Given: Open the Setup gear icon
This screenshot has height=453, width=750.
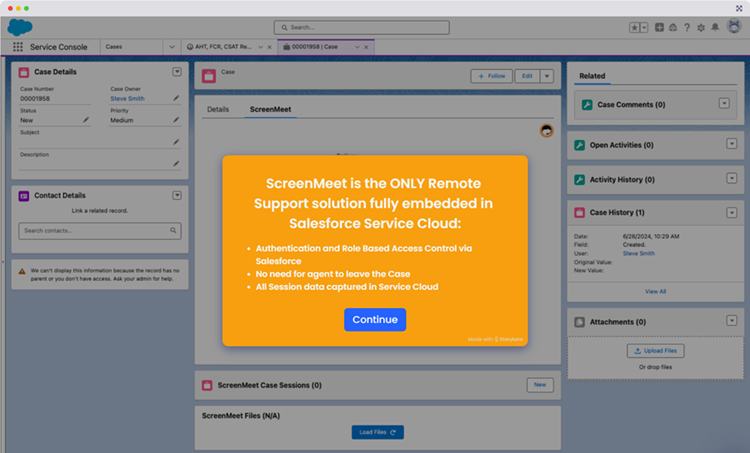Looking at the screenshot, I should (x=701, y=27).
